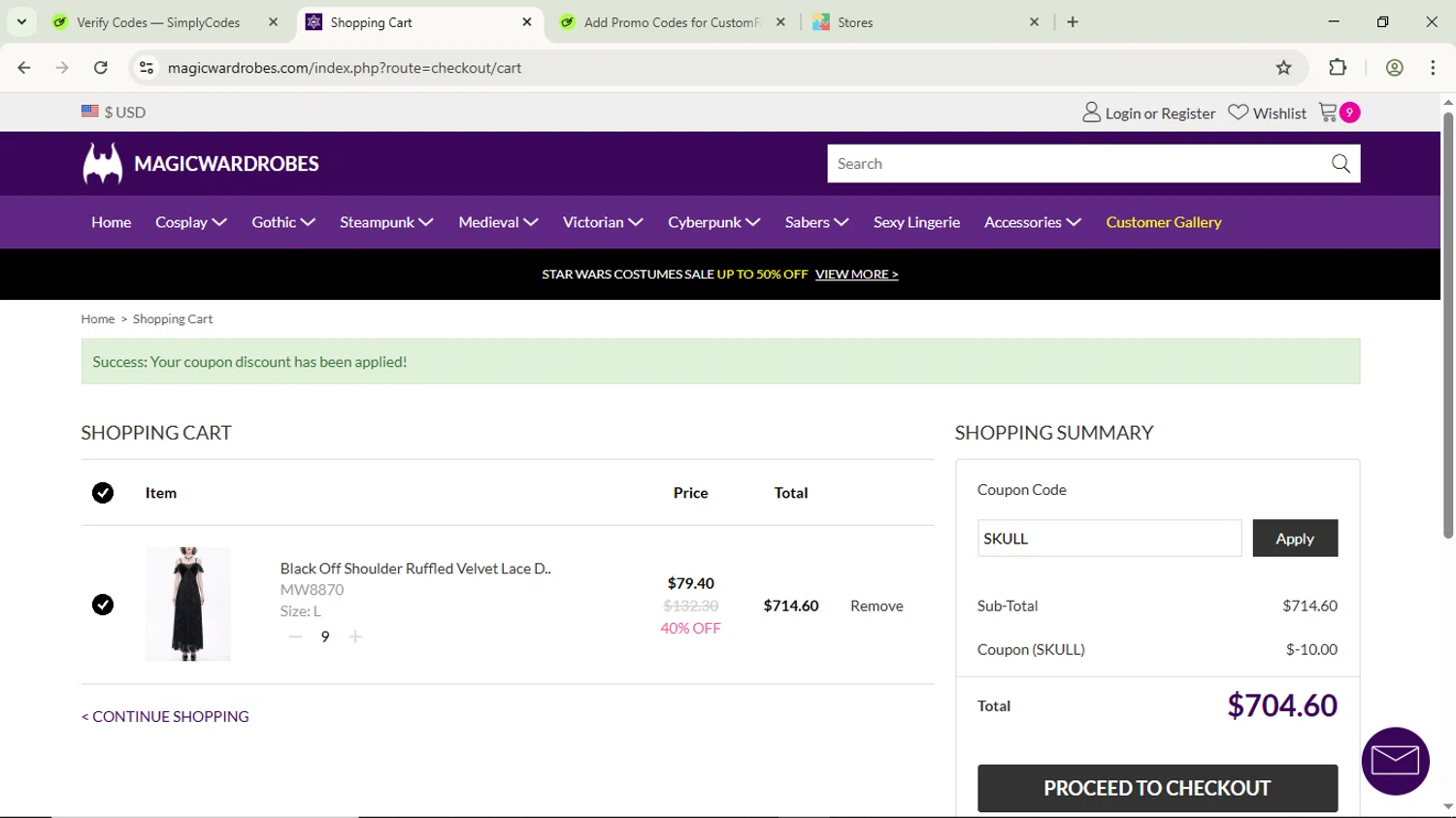Select the Shopping Cart tab
1456x818 pixels.
click(x=371, y=22)
